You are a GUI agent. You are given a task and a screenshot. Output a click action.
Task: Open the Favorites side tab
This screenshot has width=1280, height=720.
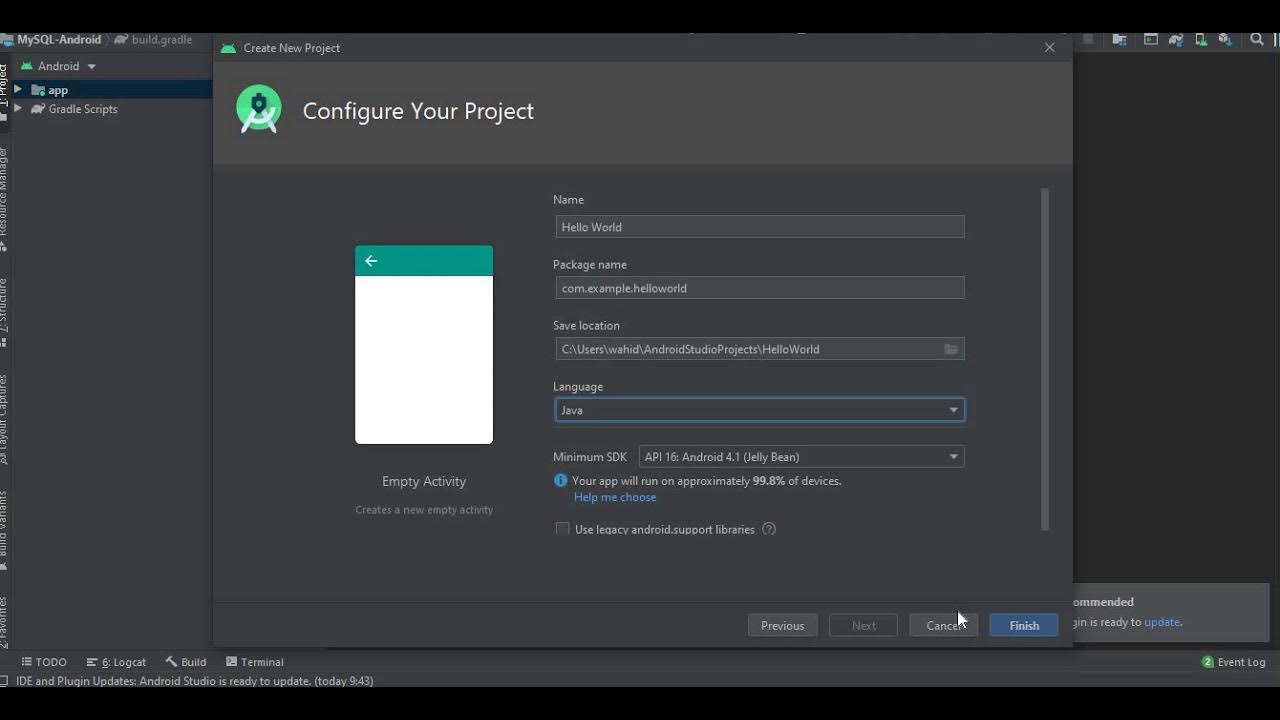tap(4, 620)
